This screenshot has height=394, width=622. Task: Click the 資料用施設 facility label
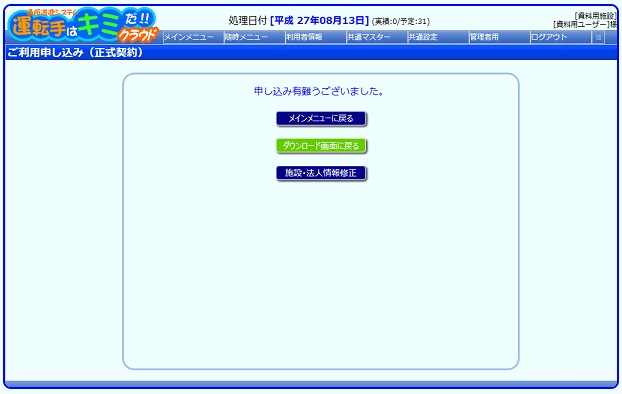(595, 16)
